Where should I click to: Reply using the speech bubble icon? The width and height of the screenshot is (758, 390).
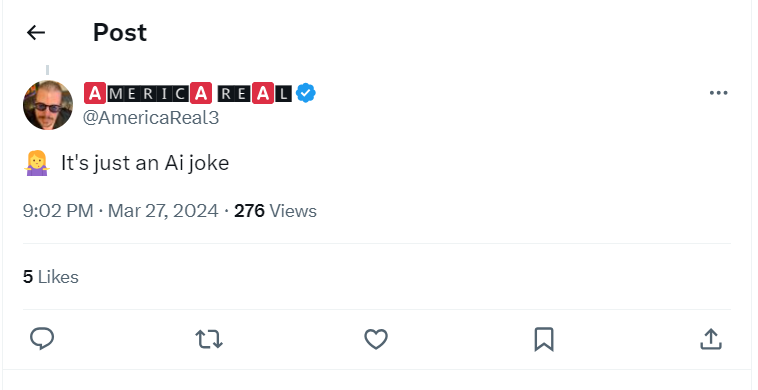pyautogui.click(x=42, y=339)
